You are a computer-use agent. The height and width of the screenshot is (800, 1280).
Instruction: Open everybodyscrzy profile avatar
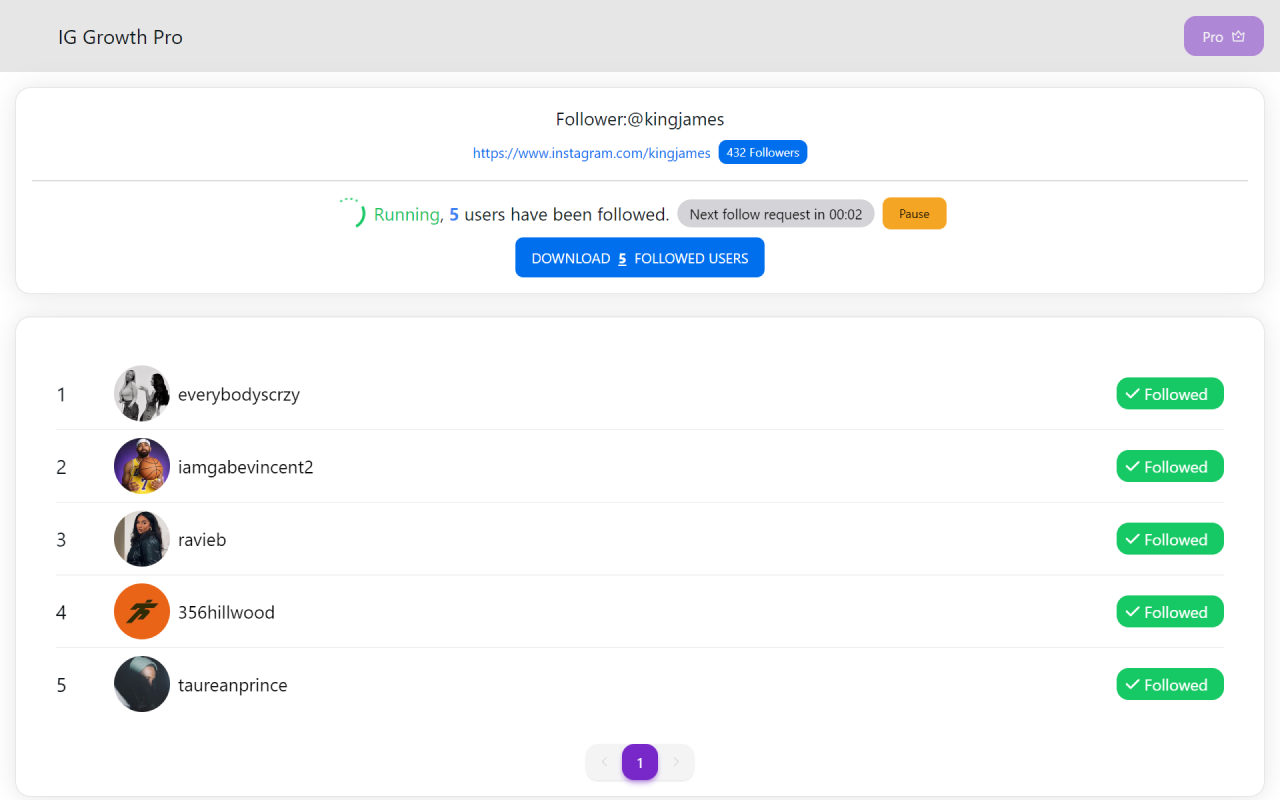click(142, 394)
